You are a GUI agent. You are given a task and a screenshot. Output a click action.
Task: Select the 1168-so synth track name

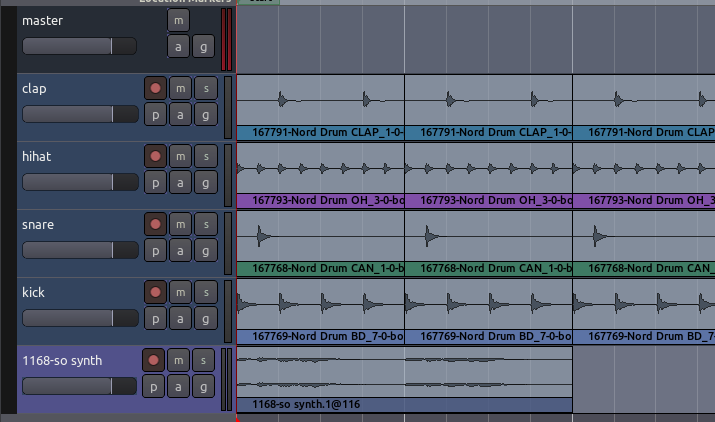tap(62, 360)
